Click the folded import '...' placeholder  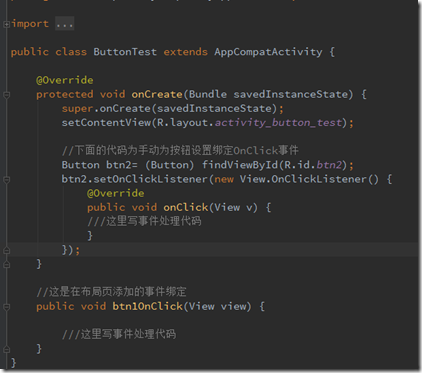64,24
